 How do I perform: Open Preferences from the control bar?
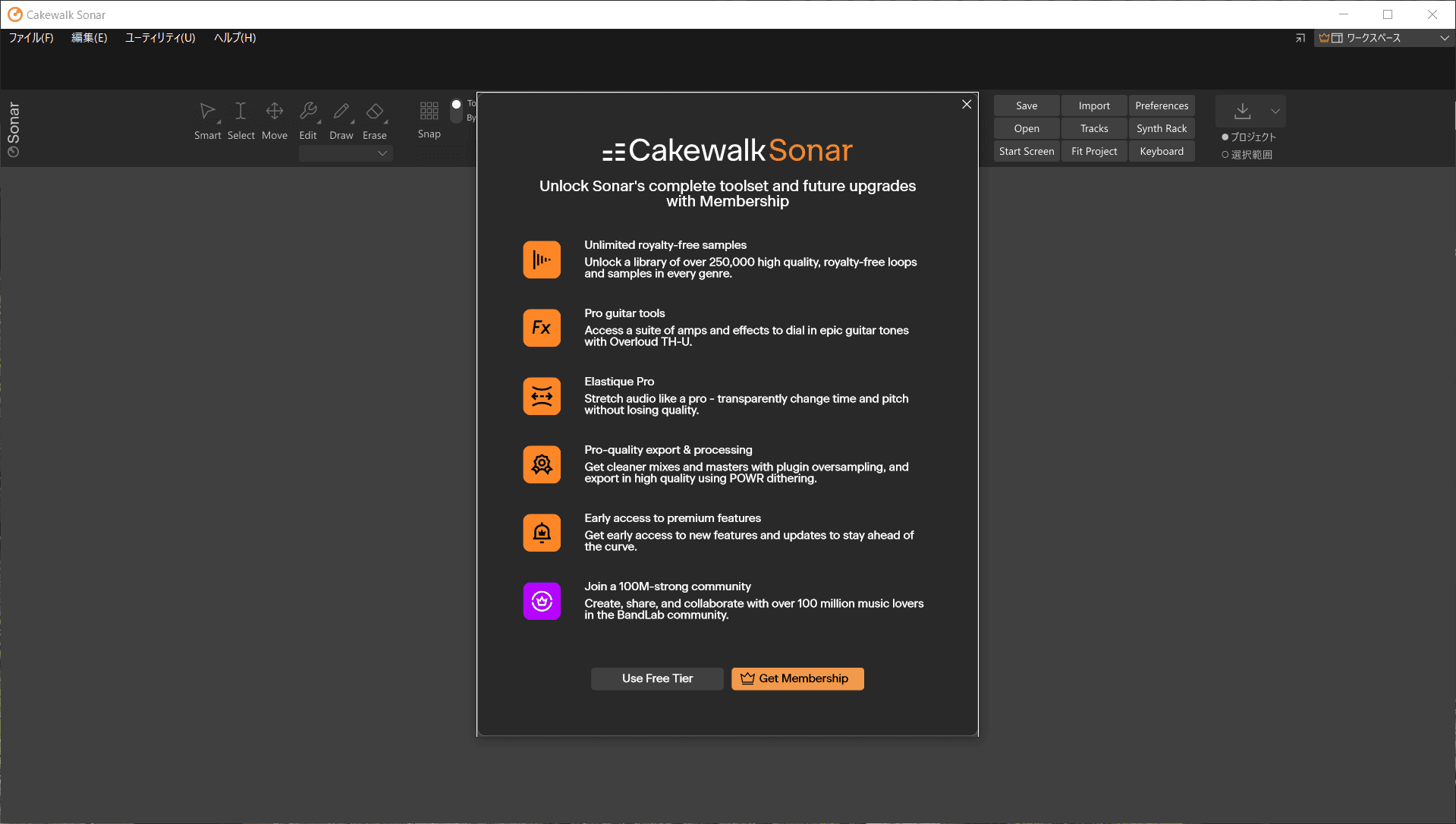point(1162,105)
